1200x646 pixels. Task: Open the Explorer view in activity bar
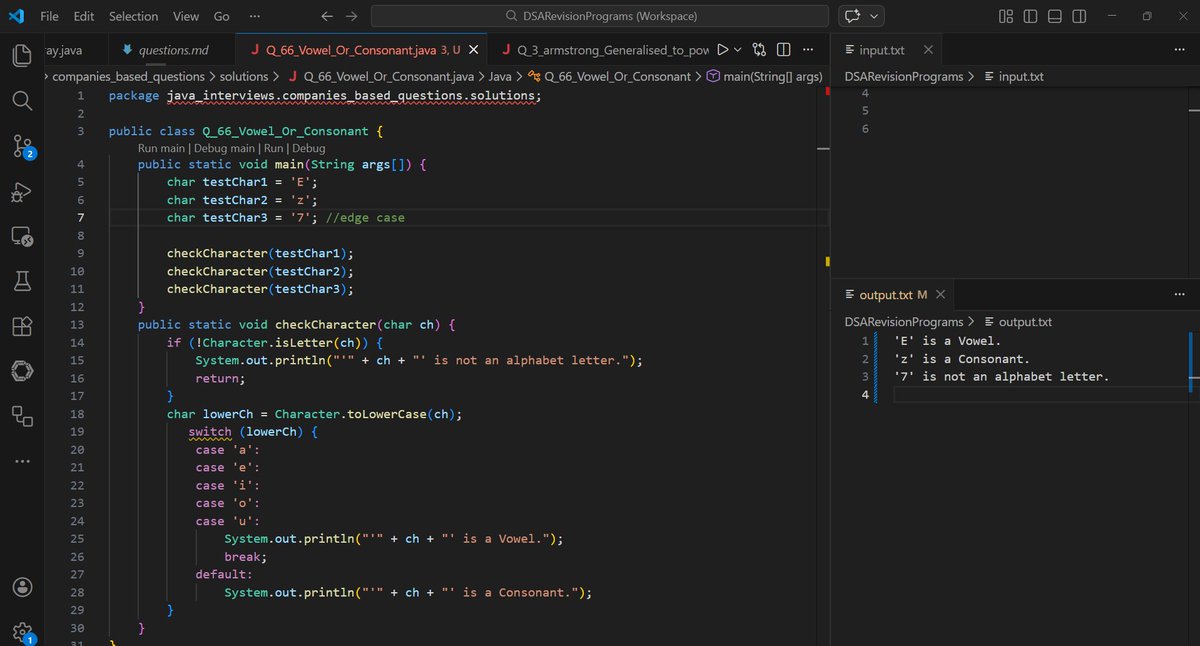coord(22,54)
